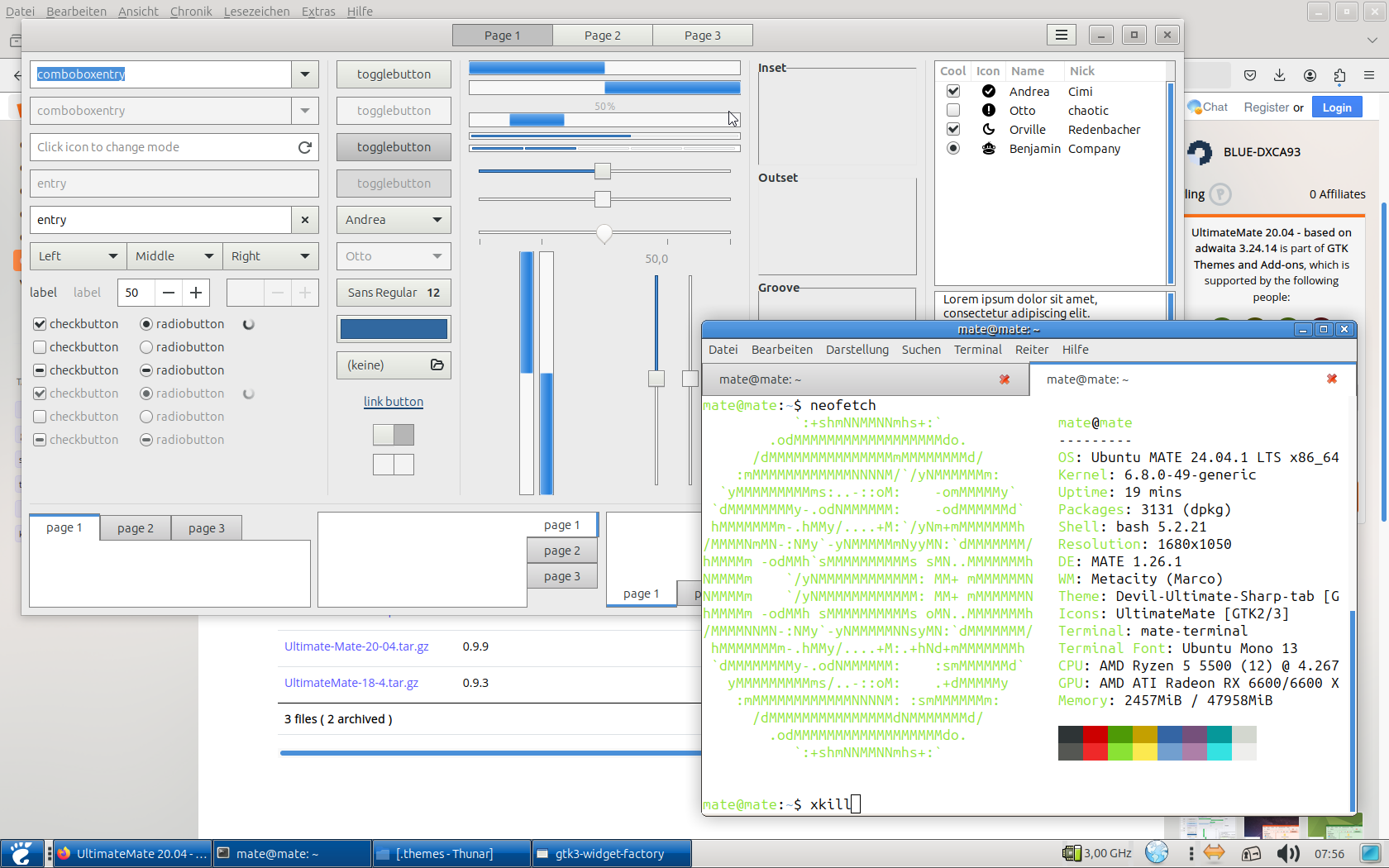Viewport: 1389px width, 868px height.
Task: Click the first enabled togglebutton
Action: tap(394, 74)
